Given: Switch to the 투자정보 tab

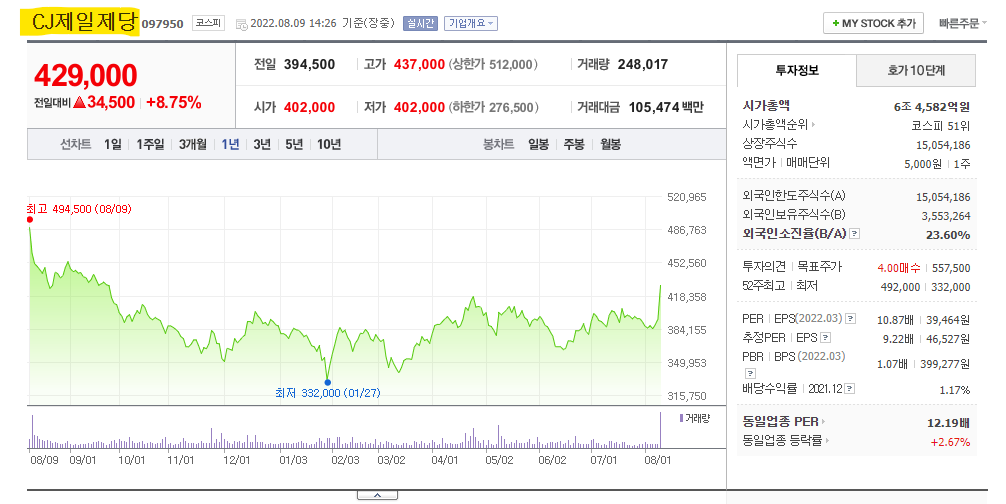Looking at the screenshot, I should (x=796, y=71).
